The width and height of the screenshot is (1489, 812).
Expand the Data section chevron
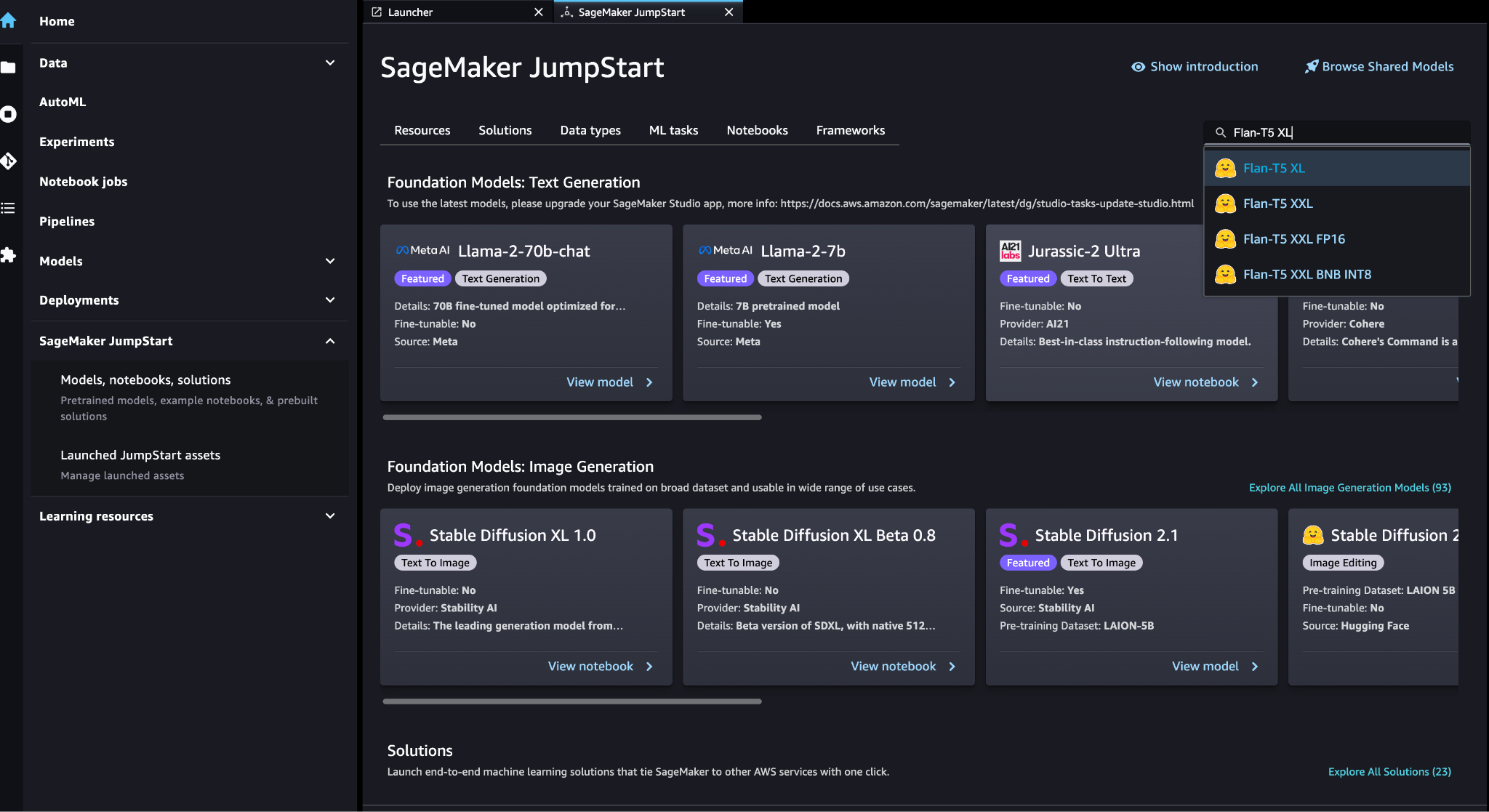(x=330, y=63)
